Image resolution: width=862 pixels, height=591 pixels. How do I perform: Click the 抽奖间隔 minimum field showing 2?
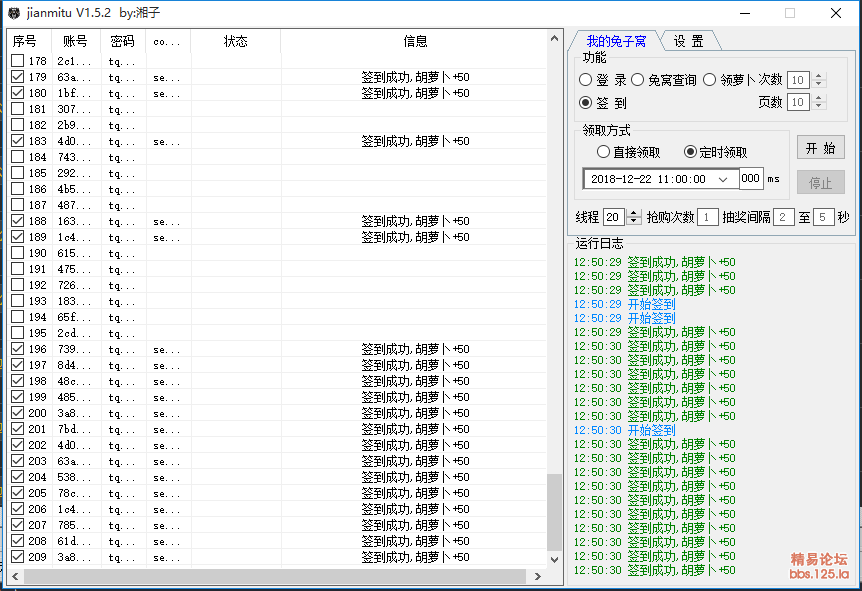tap(782, 217)
